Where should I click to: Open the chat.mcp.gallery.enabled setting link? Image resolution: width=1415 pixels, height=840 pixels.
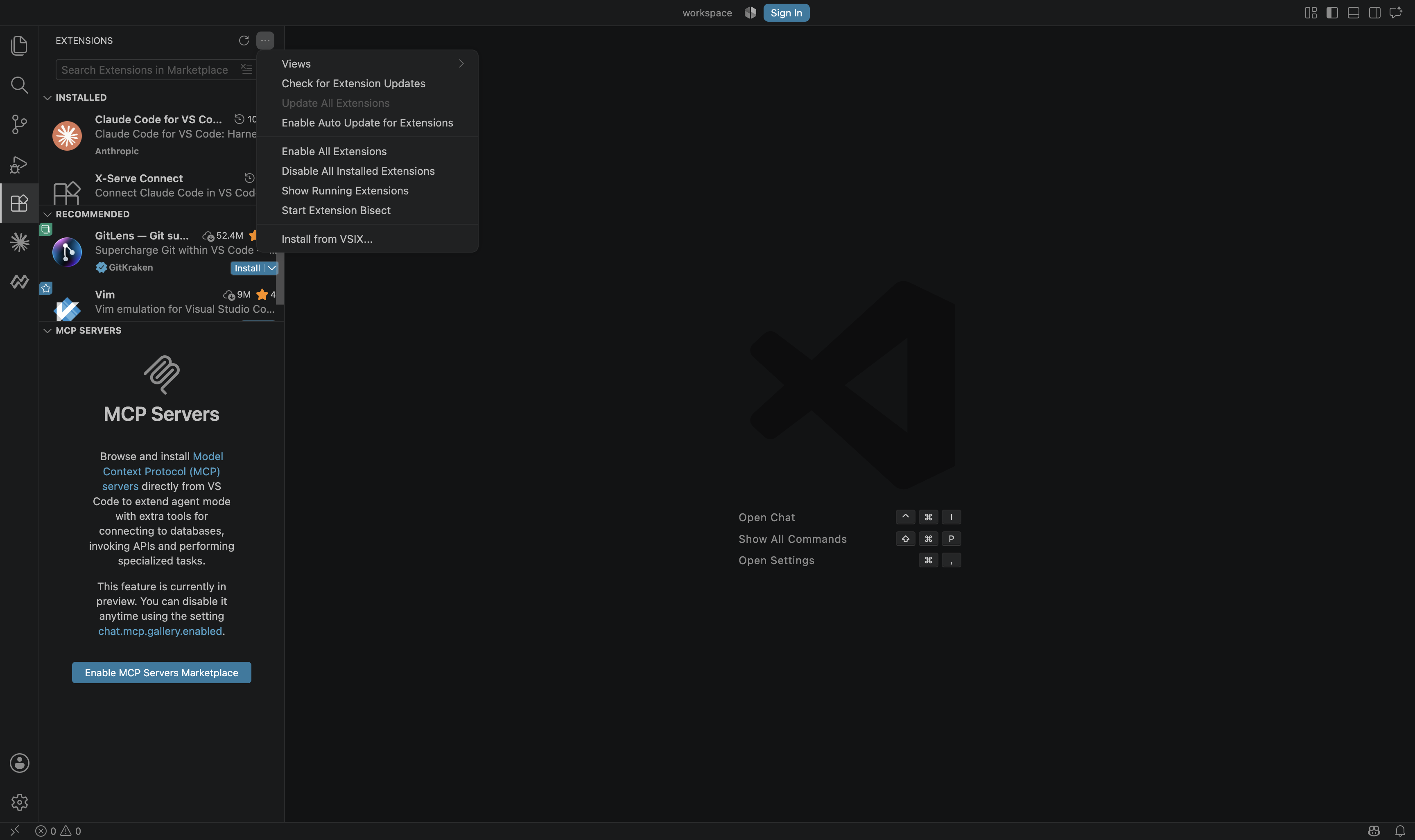[x=160, y=630]
